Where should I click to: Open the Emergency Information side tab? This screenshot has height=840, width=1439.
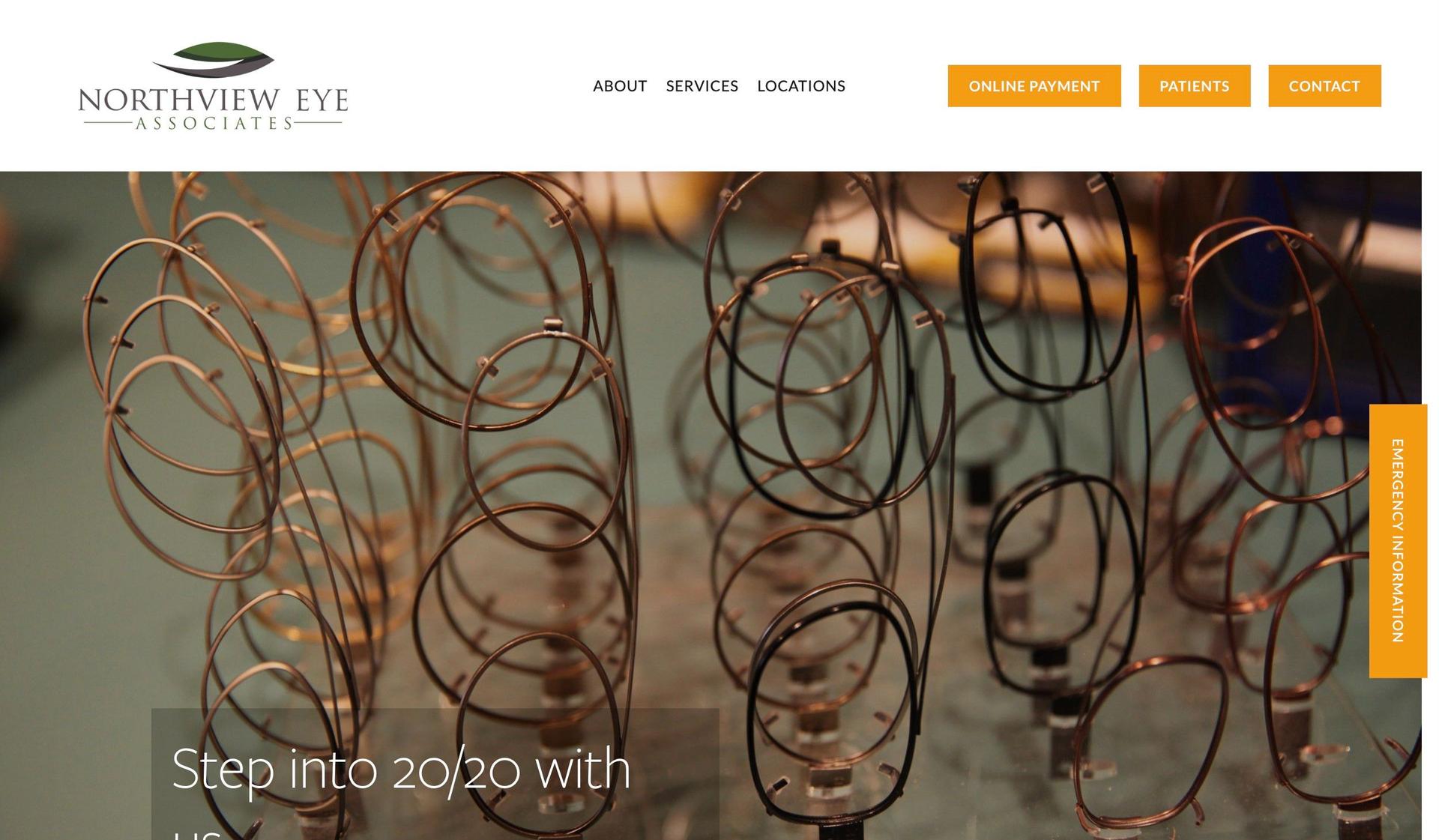(x=1398, y=541)
